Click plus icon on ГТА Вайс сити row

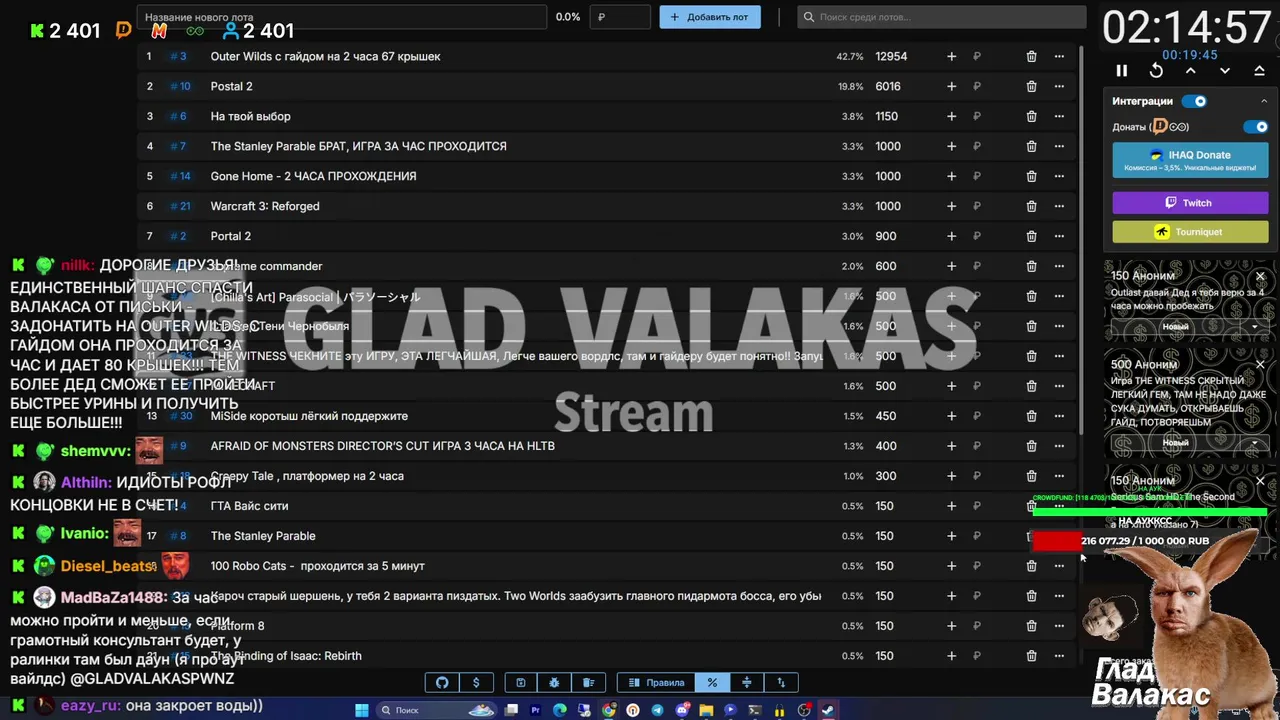pyautogui.click(x=951, y=506)
